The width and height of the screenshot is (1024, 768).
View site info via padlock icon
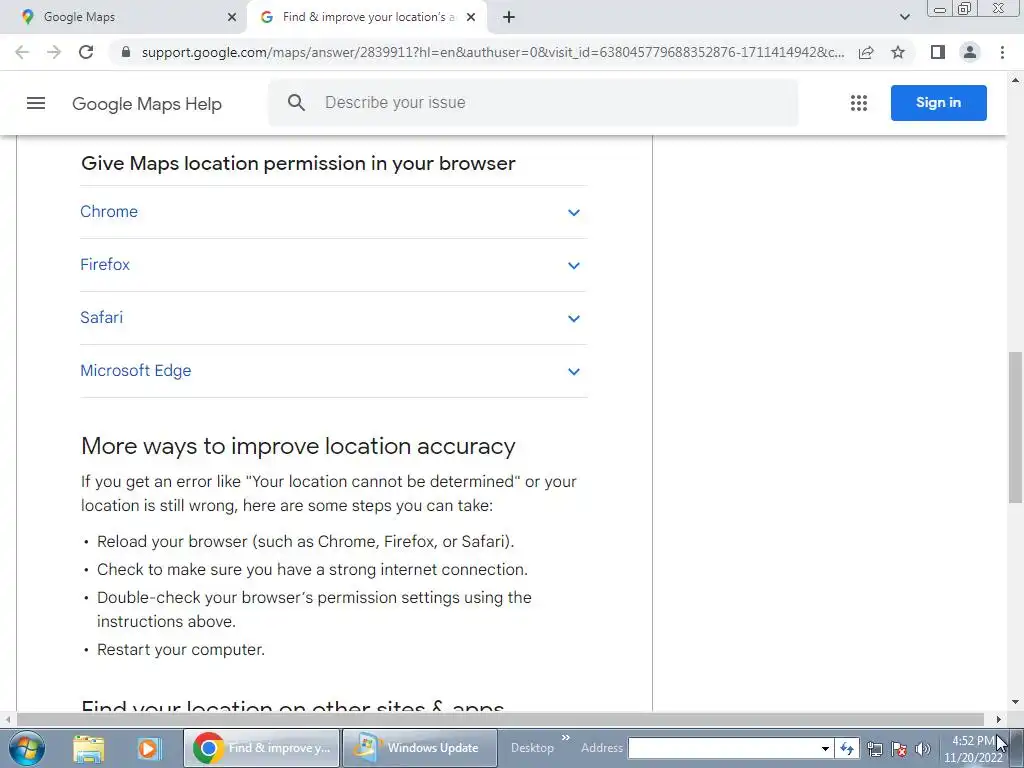(x=126, y=52)
